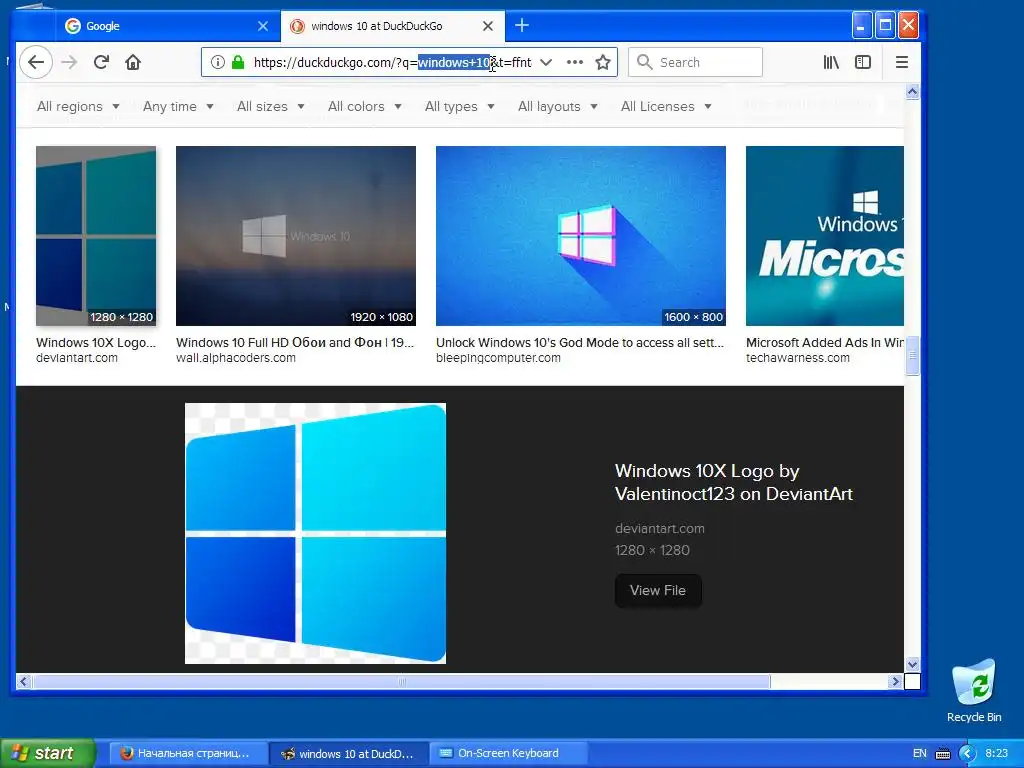Minimize the Firefox window
The image size is (1024, 768).
(x=862, y=25)
